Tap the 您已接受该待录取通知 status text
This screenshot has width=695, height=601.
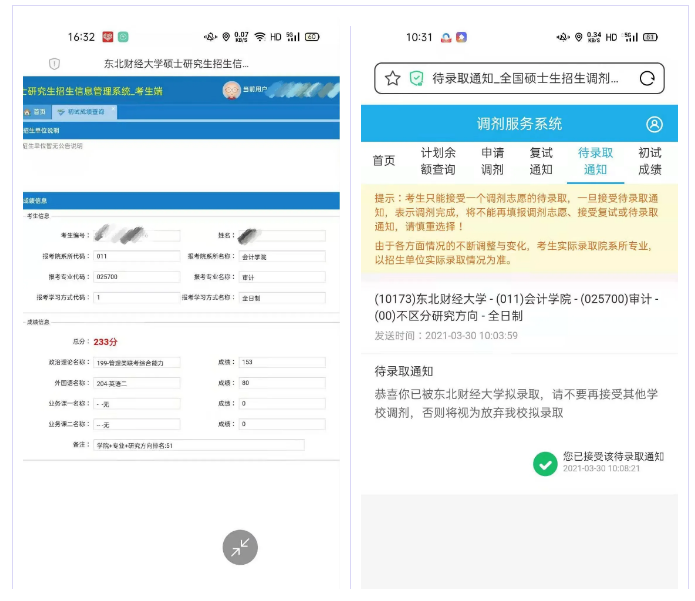613,456
